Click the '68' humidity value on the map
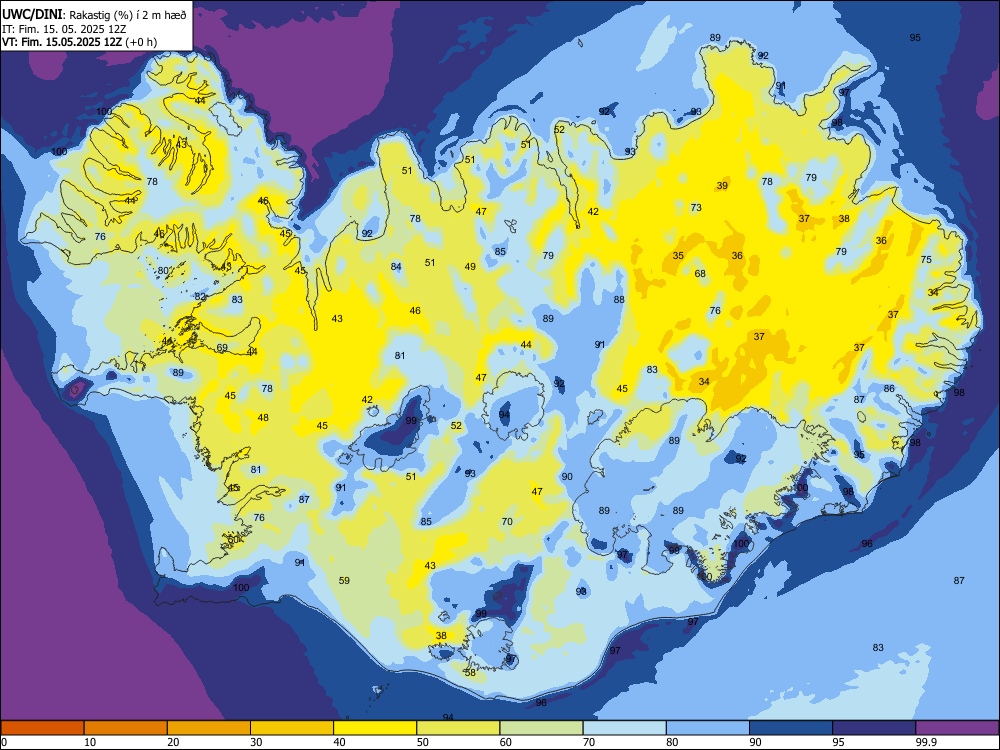Screen dimensions: 1000x750 (x=700, y=274)
